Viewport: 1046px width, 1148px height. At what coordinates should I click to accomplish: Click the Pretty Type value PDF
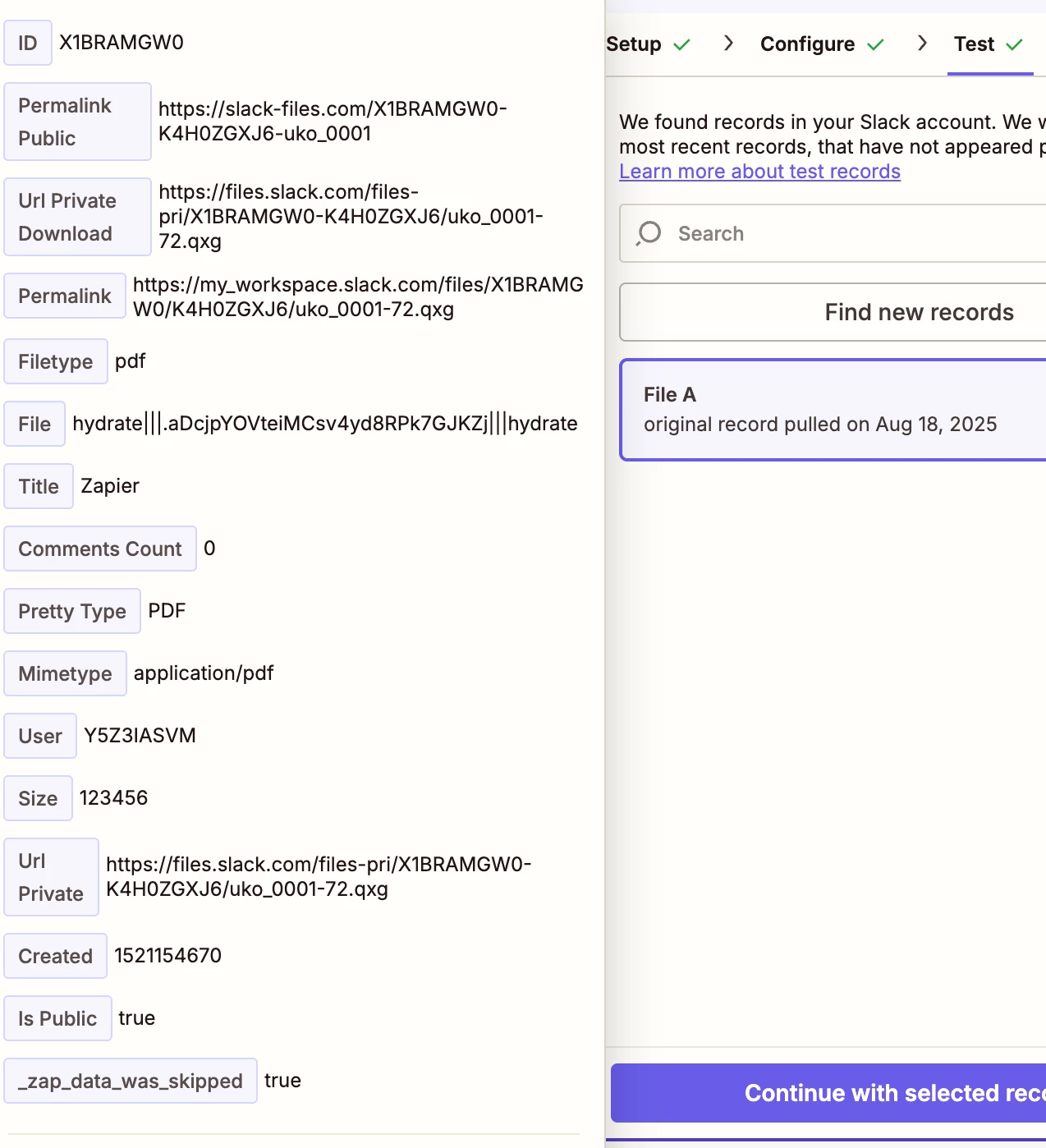[x=167, y=611]
